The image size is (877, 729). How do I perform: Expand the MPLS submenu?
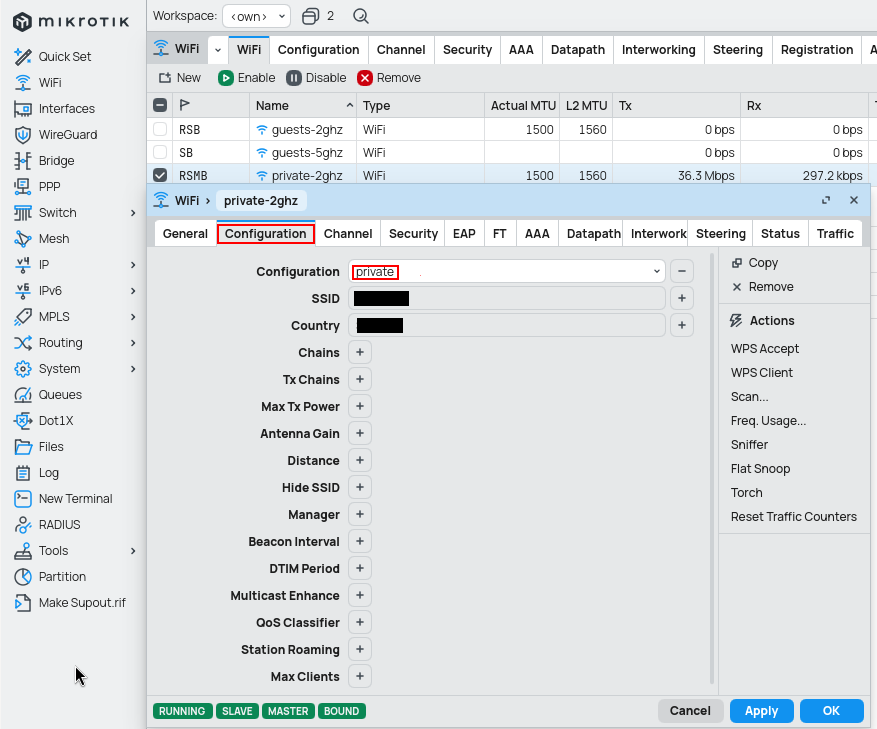[133, 317]
